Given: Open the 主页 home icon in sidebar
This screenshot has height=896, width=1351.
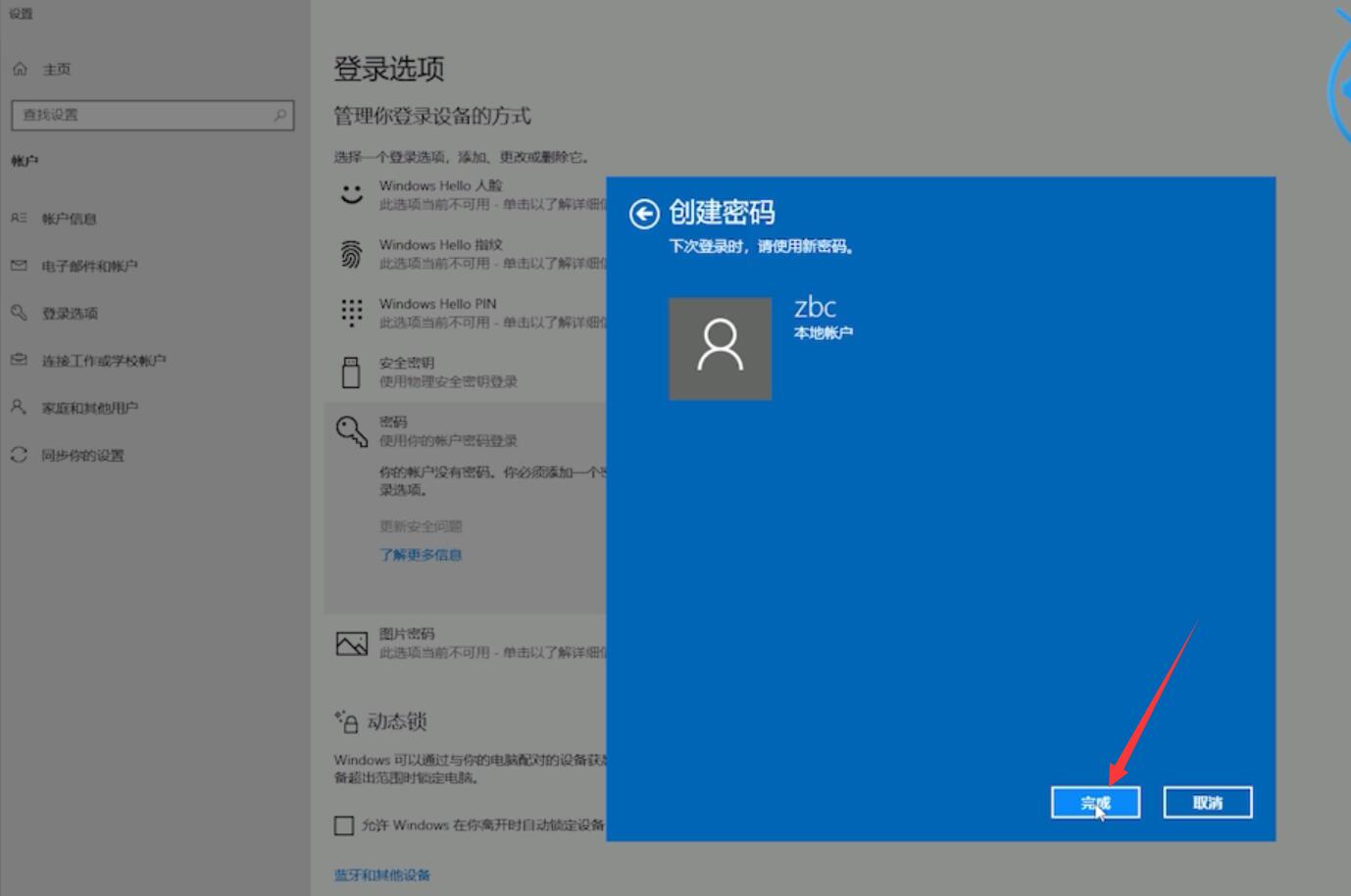Looking at the screenshot, I should click(21, 69).
